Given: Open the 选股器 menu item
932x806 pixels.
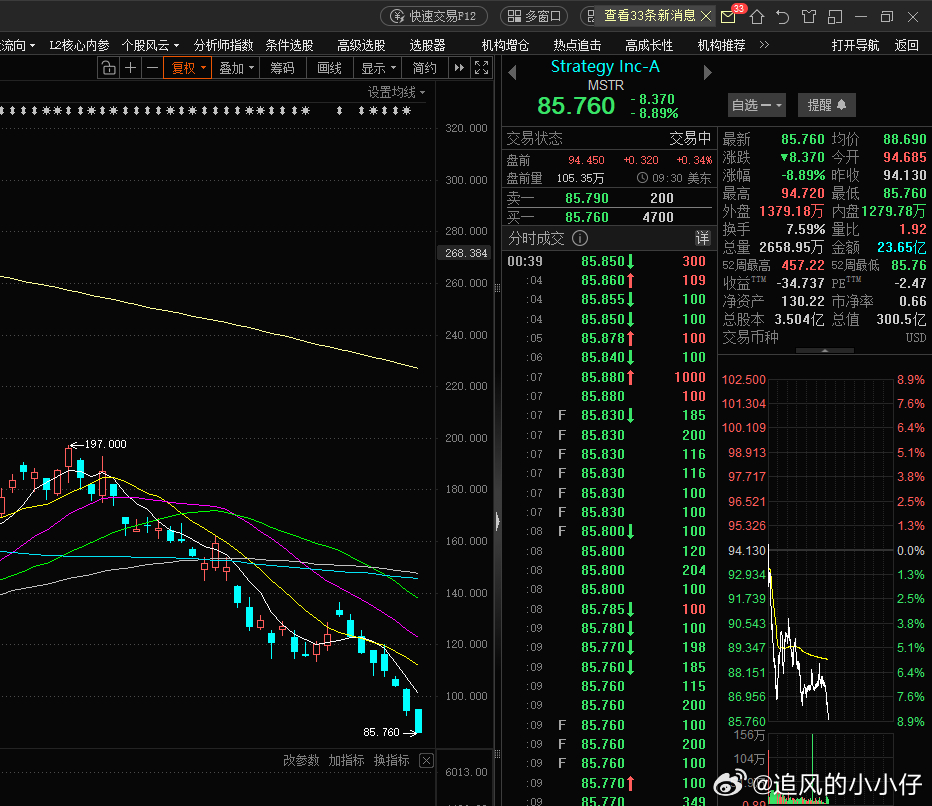Looking at the screenshot, I should pyautogui.click(x=427, y=45).
